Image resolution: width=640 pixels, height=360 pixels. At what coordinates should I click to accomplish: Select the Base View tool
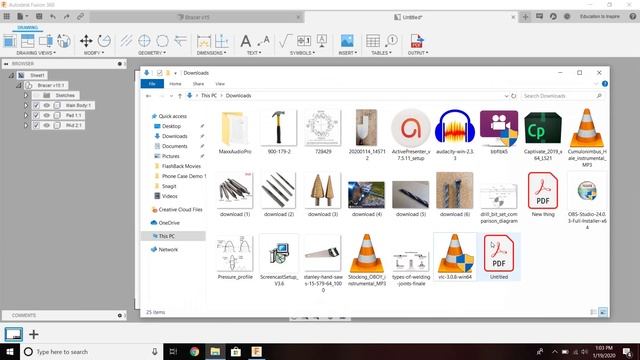(10, 41)
